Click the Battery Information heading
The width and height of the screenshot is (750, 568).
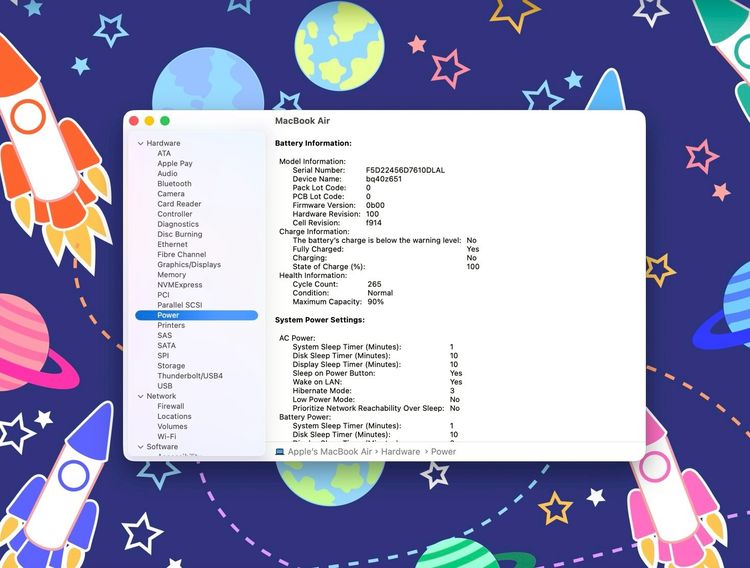[x=313, y=143]
